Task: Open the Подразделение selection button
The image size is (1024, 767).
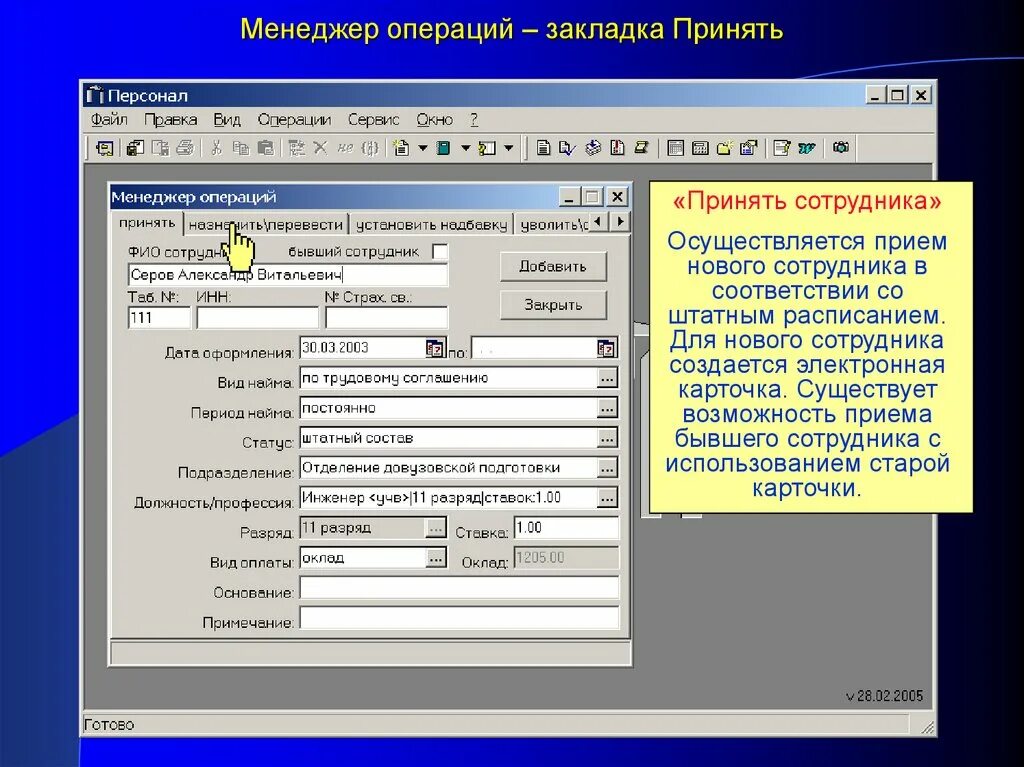Action: tap(607, 468)
